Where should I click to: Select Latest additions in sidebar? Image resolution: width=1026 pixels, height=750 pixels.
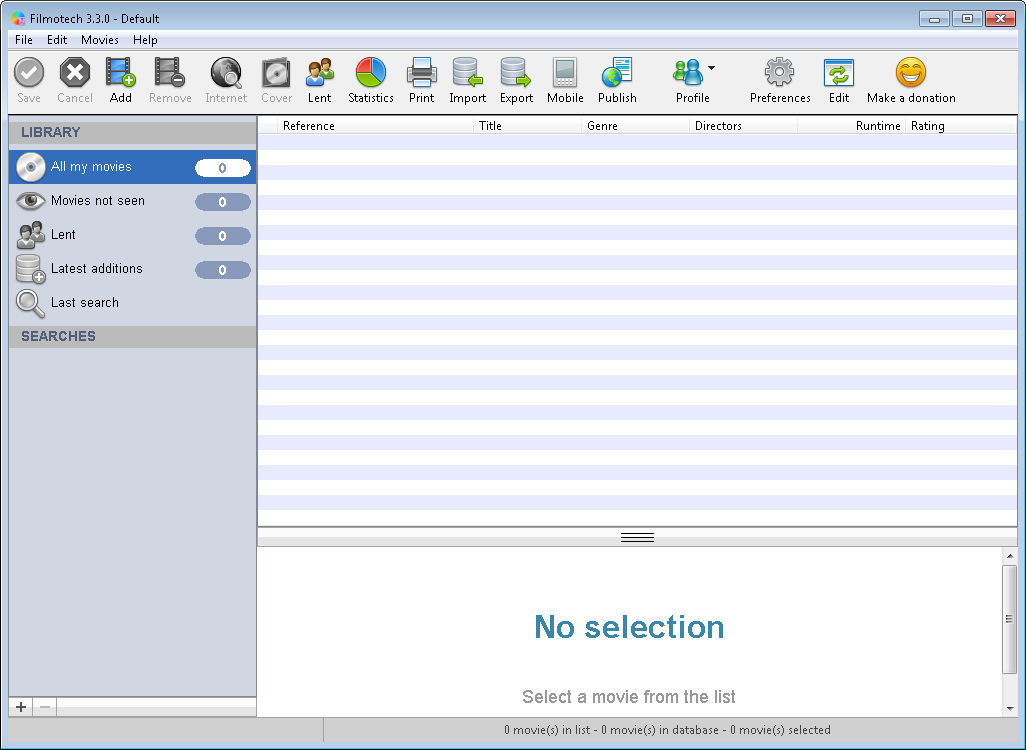point(97,269)
